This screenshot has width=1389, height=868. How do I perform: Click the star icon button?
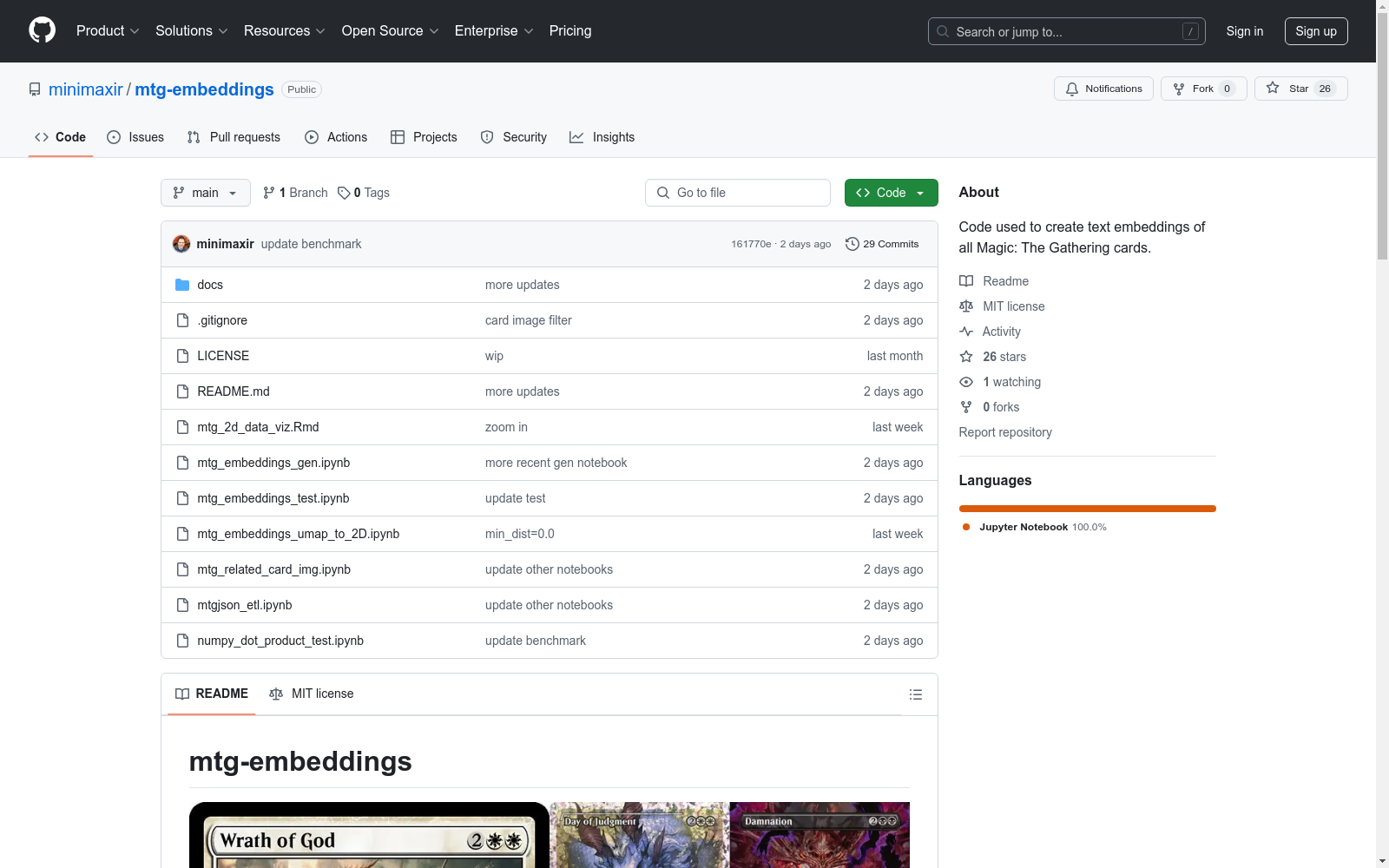(x=1273, y=88)
